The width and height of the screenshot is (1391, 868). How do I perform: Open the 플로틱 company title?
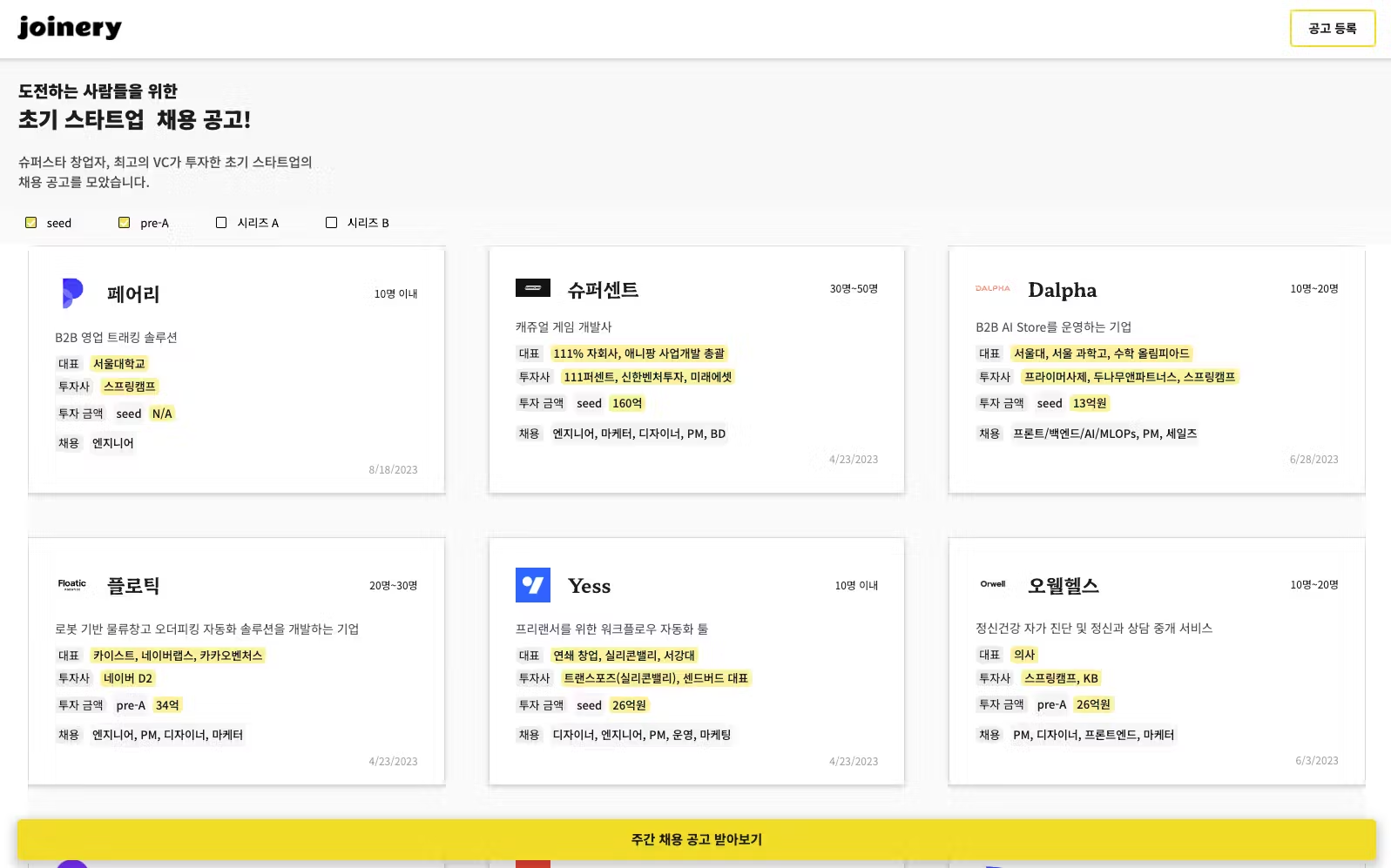(x=133, y=586)
